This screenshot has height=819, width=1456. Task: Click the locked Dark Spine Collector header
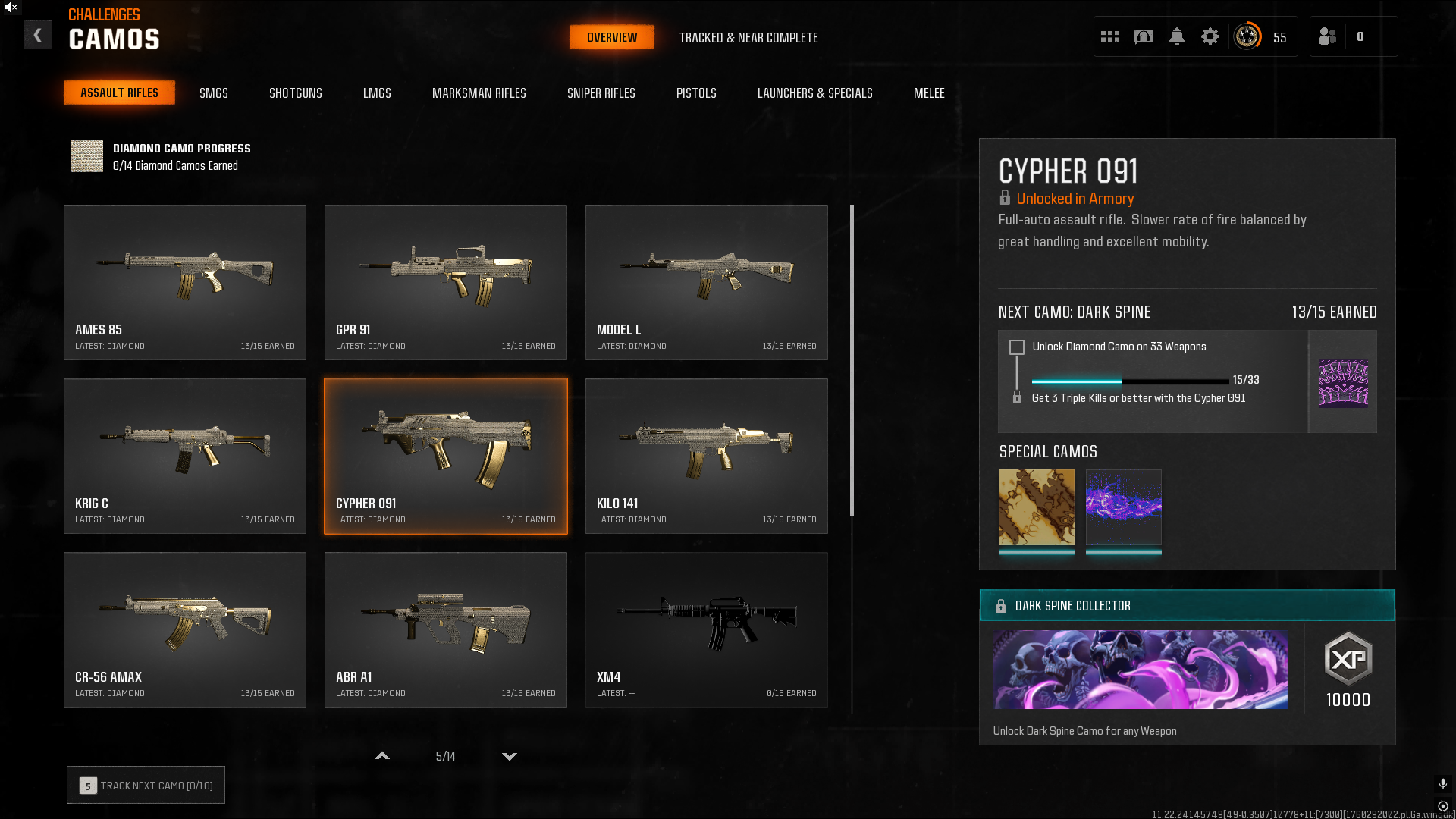coord(1188,606)
